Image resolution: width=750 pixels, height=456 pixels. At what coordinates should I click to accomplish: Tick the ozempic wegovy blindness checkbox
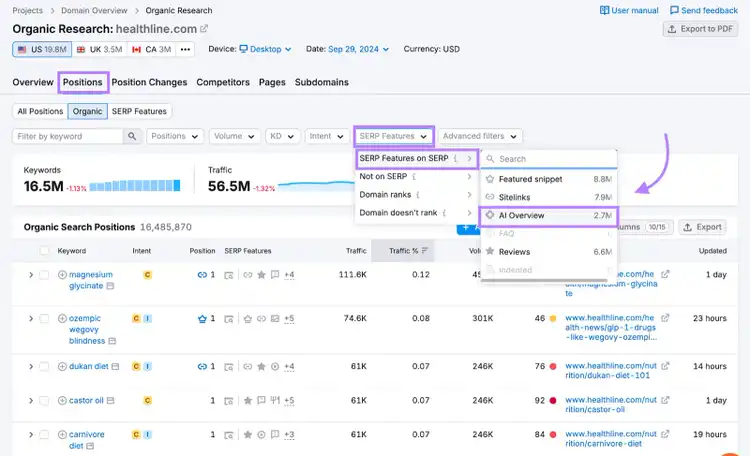click(44, 318)
